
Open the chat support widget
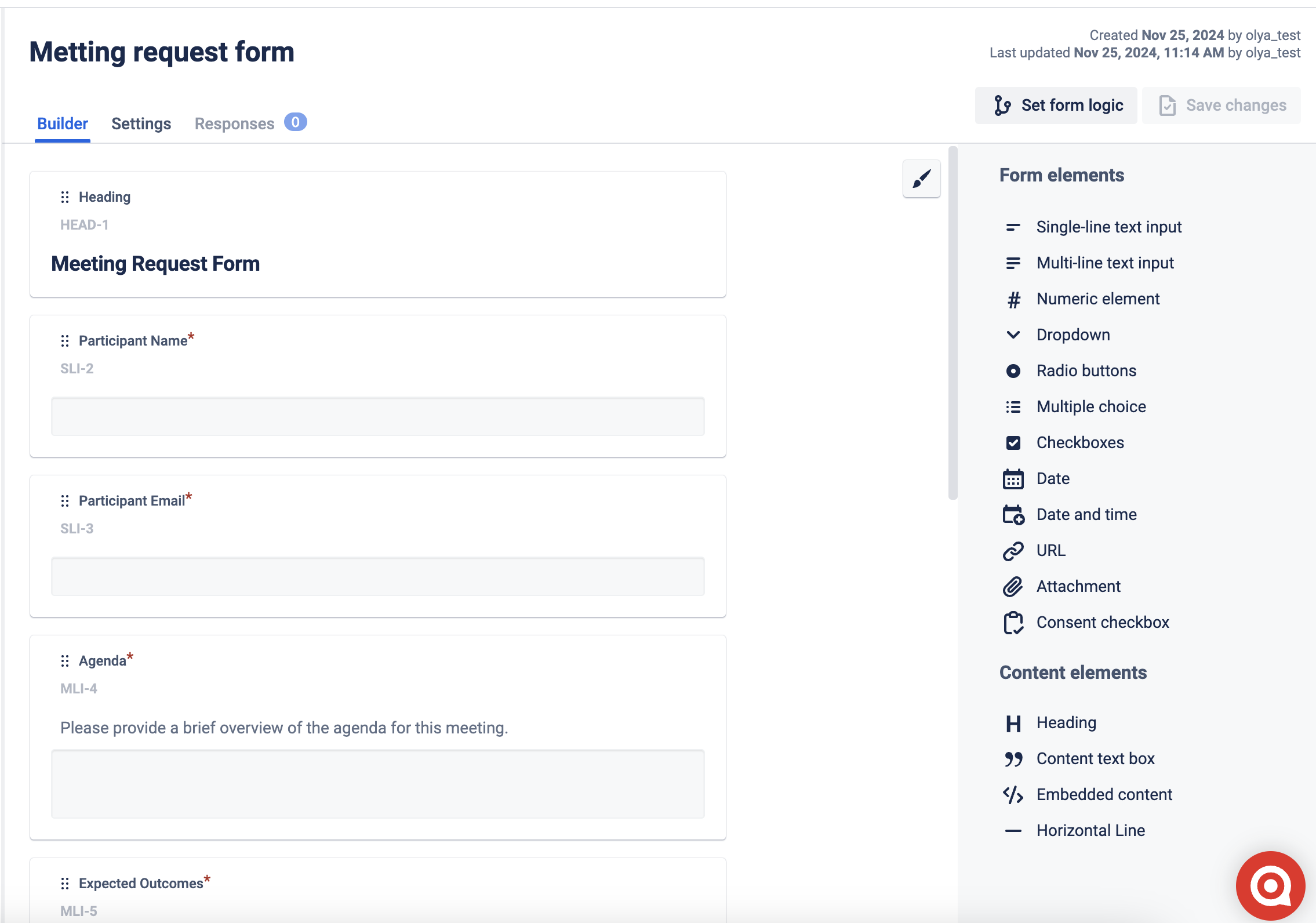1270,885
